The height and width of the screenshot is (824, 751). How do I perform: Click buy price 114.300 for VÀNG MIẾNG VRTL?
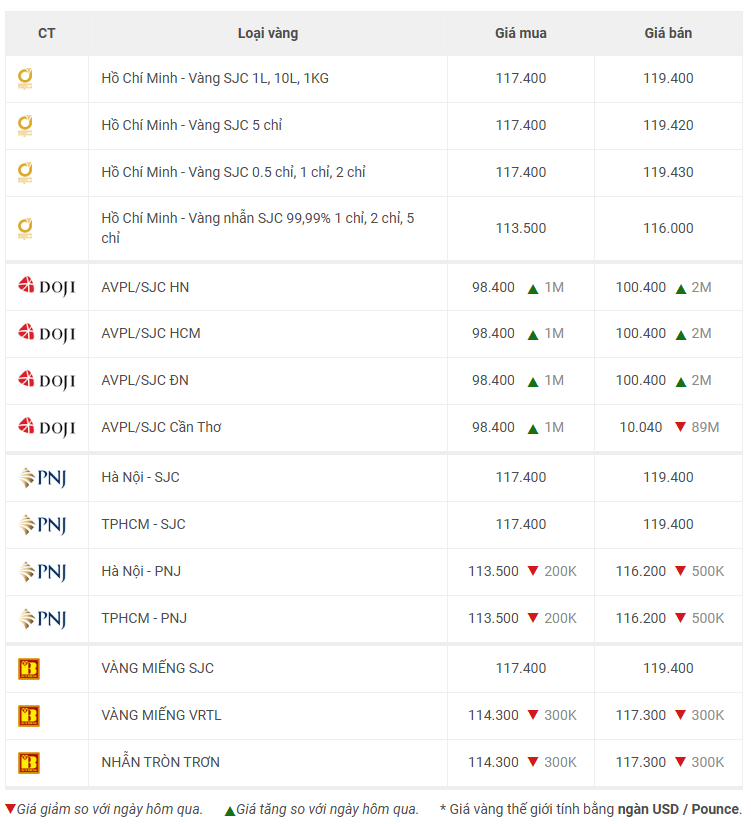[x=493, y=715]
